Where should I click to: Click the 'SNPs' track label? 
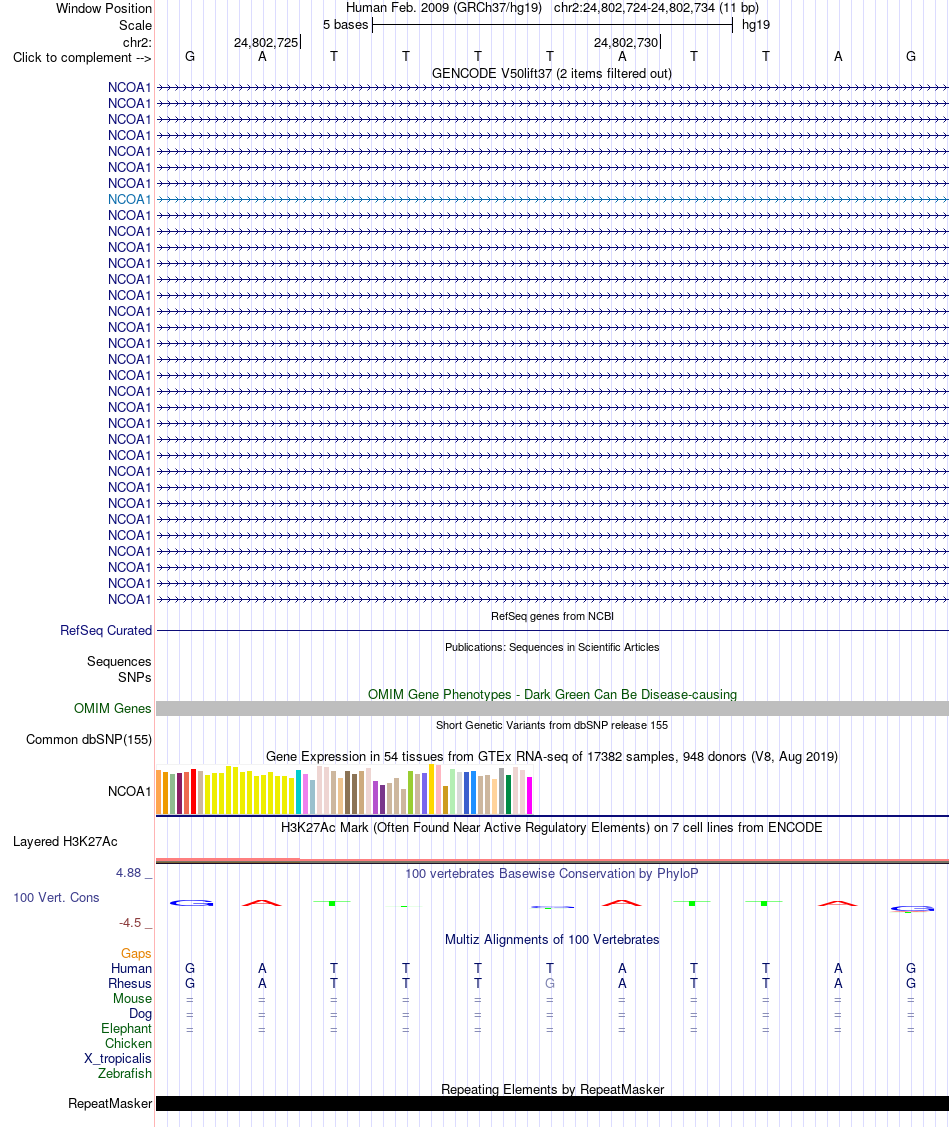[135, 677]
